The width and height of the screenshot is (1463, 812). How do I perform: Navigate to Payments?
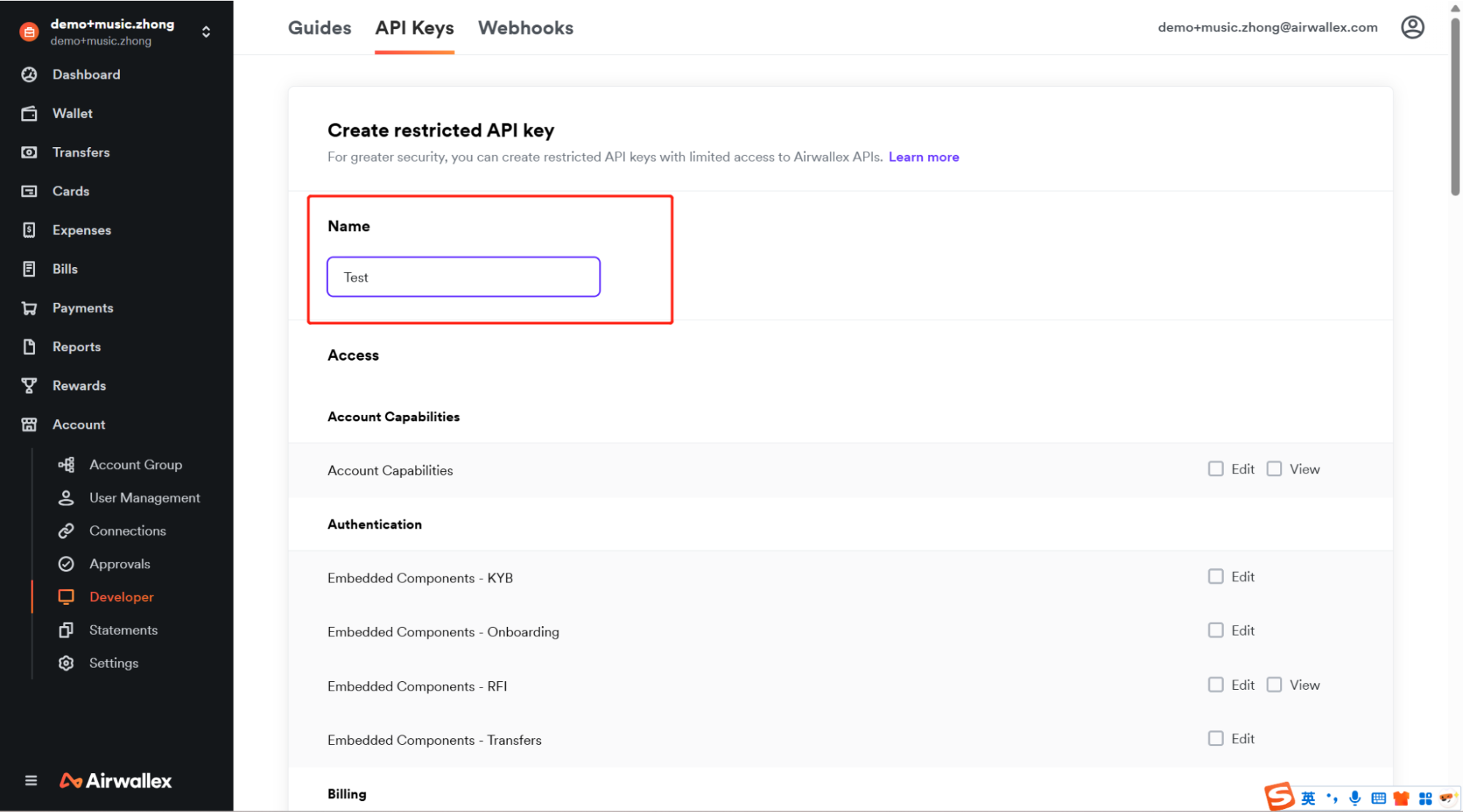(83, 308)
